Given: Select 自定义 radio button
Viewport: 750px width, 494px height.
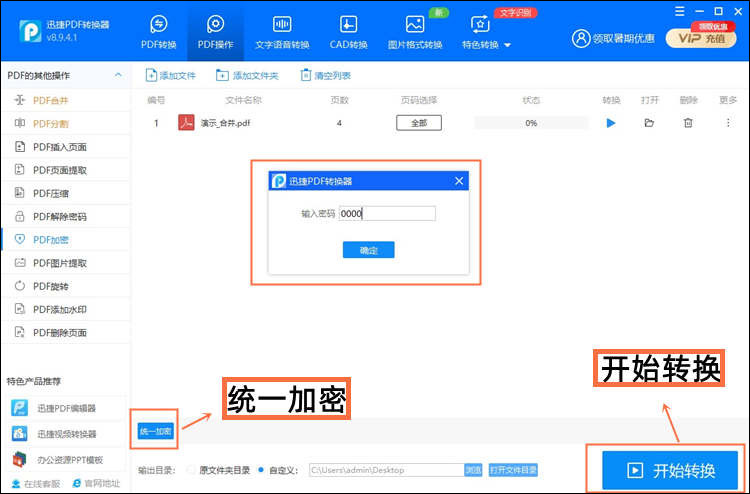Looking at the screenshot, I should tap(261, 470).
